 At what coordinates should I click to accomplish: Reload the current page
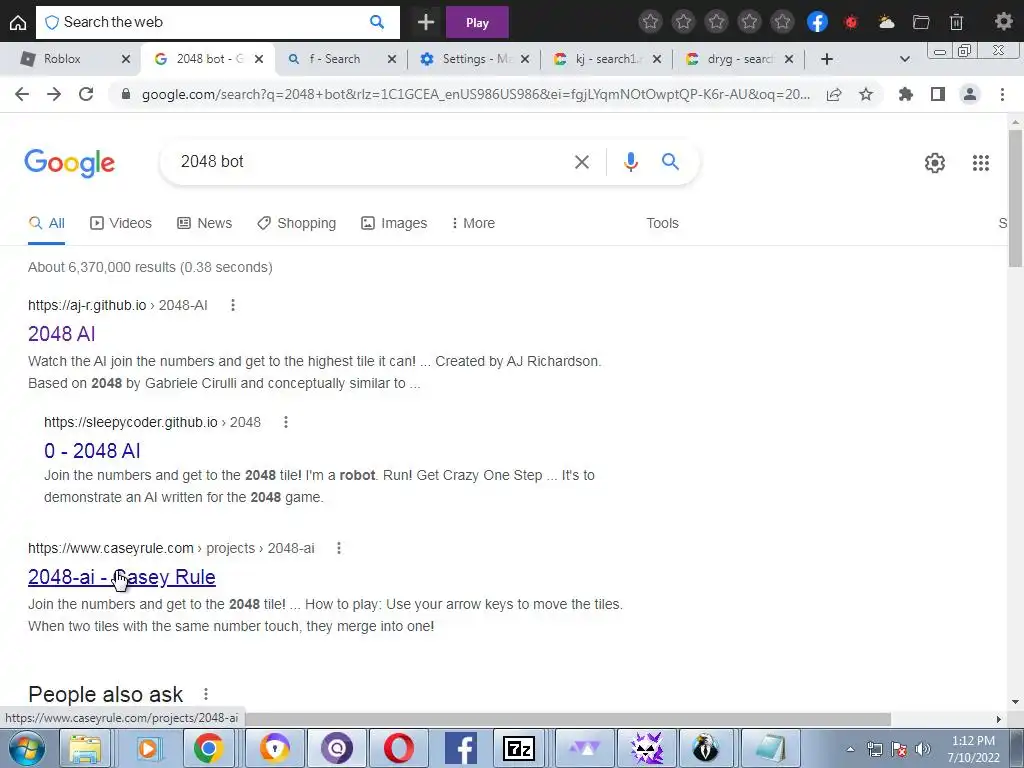(86, 94)
